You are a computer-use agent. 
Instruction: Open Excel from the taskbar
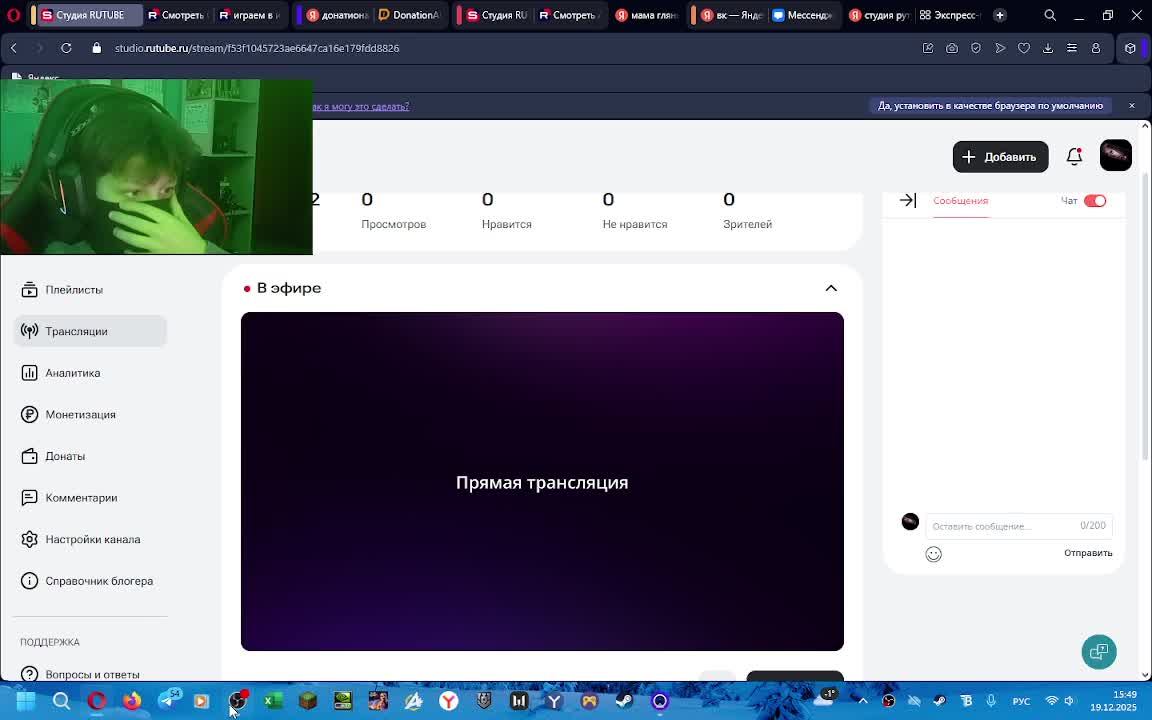click(273, 701)
